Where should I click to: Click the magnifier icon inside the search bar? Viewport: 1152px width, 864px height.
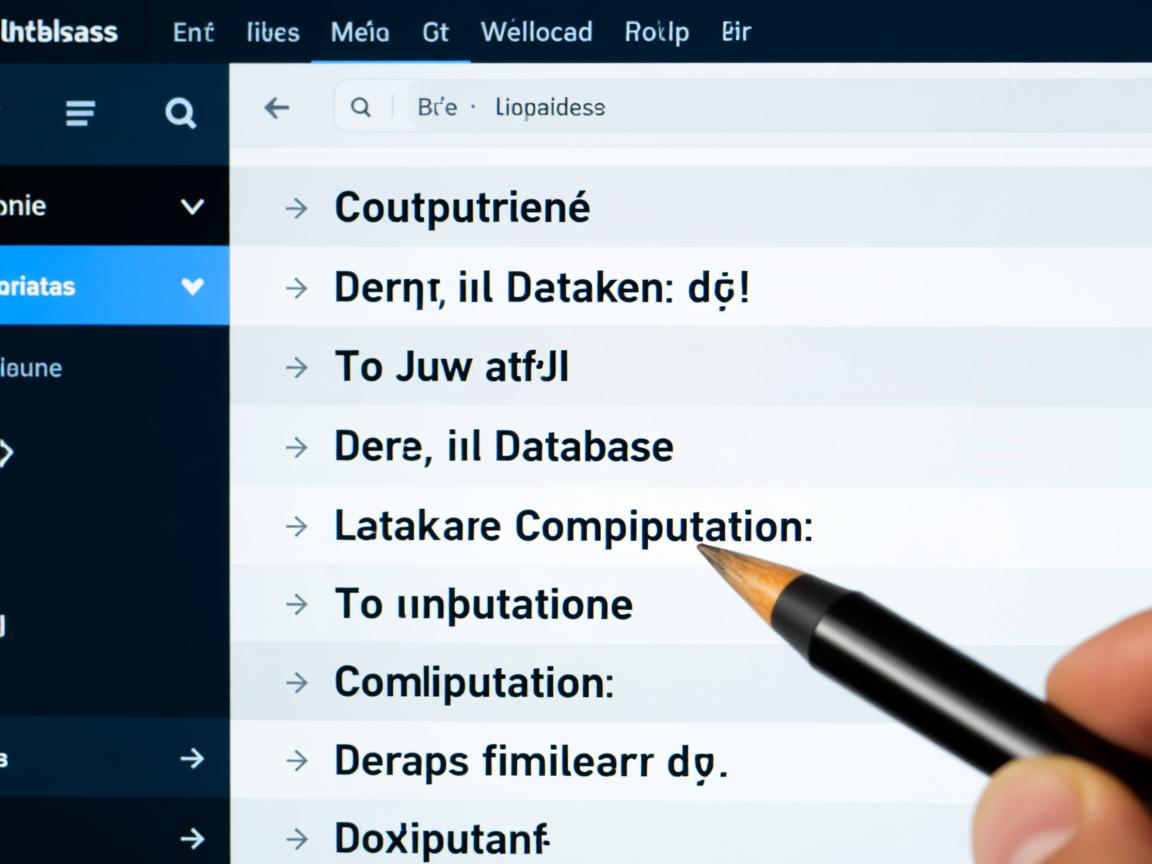click(360, 108)
